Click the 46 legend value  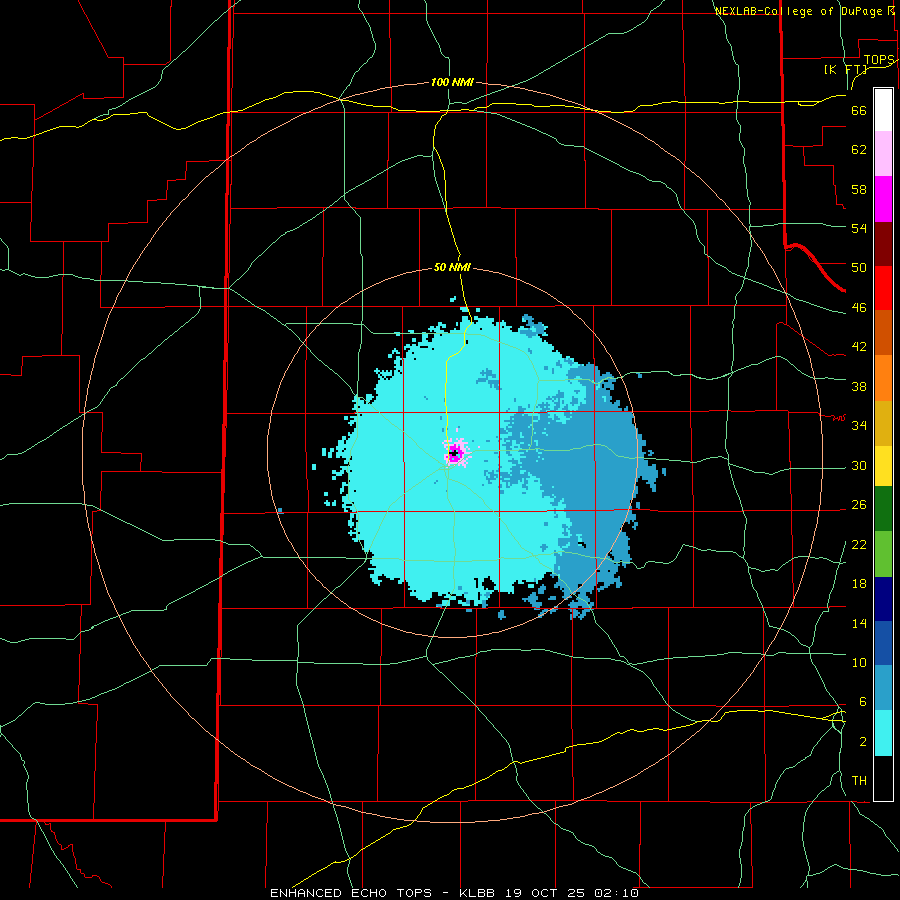pyautogui.click(x=859, y=308)
